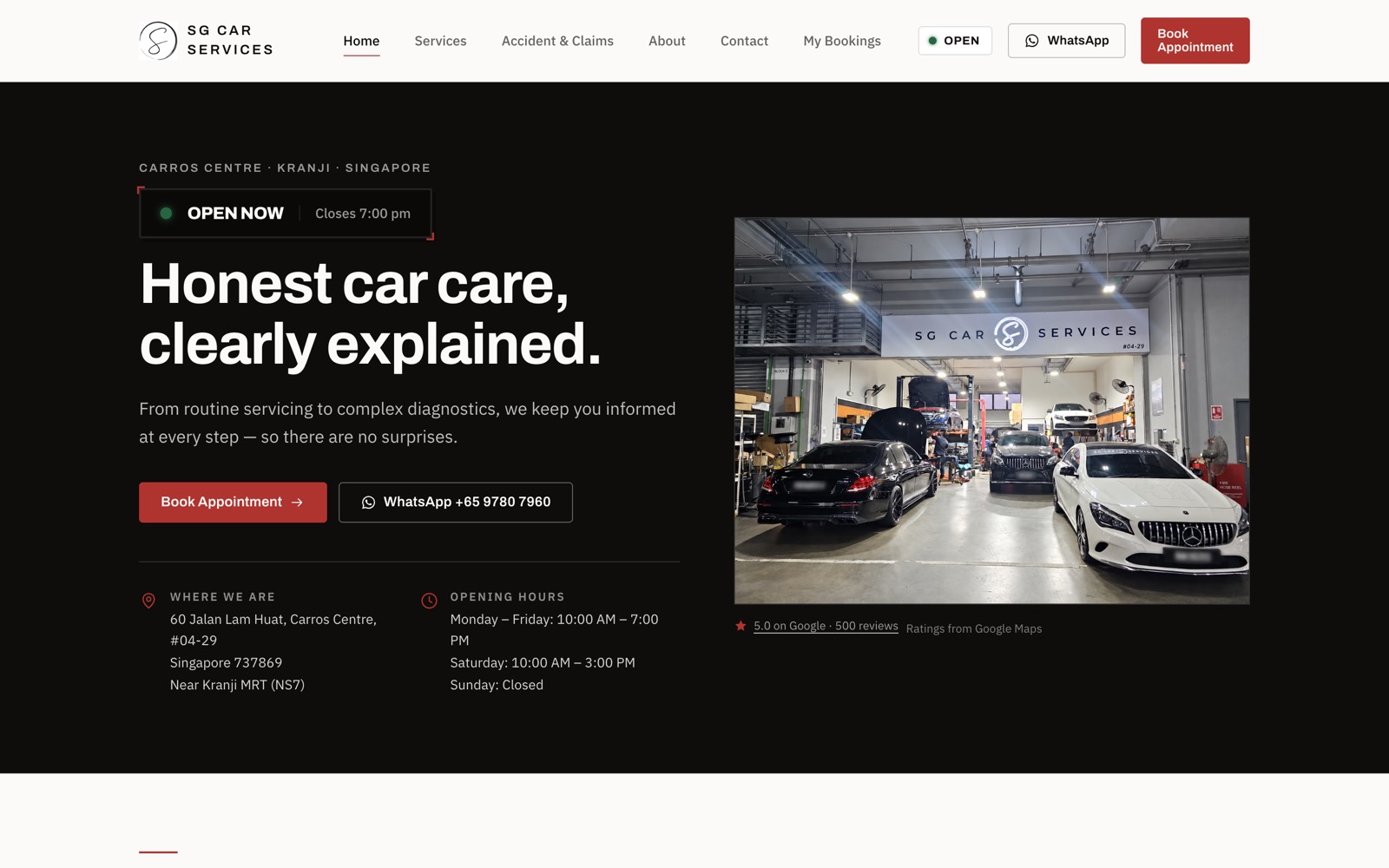This screenshot has height=868, width=1389.
Task: Click "Ratings from Google Maps" text
Action: pos(974,629)
